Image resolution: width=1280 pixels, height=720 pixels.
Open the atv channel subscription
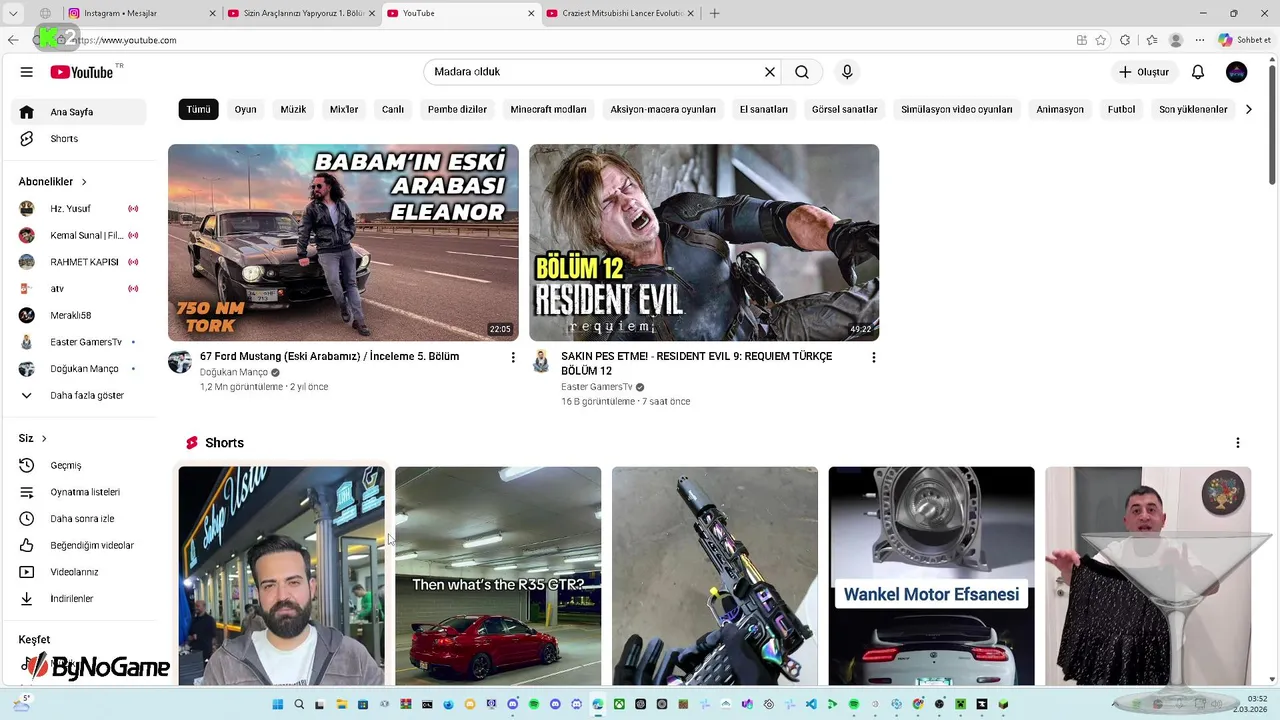(x=80, y=288)
